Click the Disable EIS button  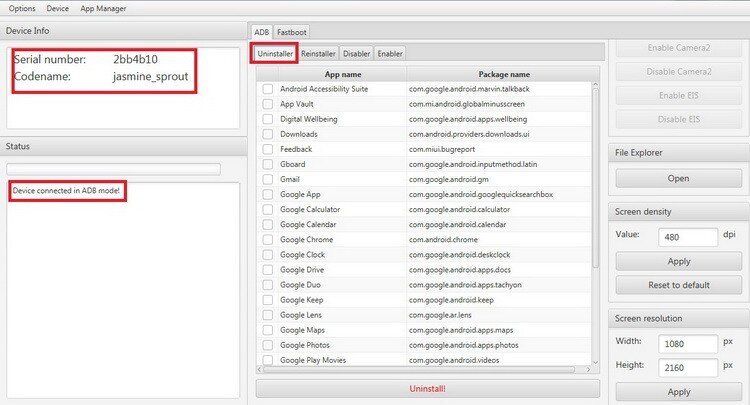click(679, 120)
